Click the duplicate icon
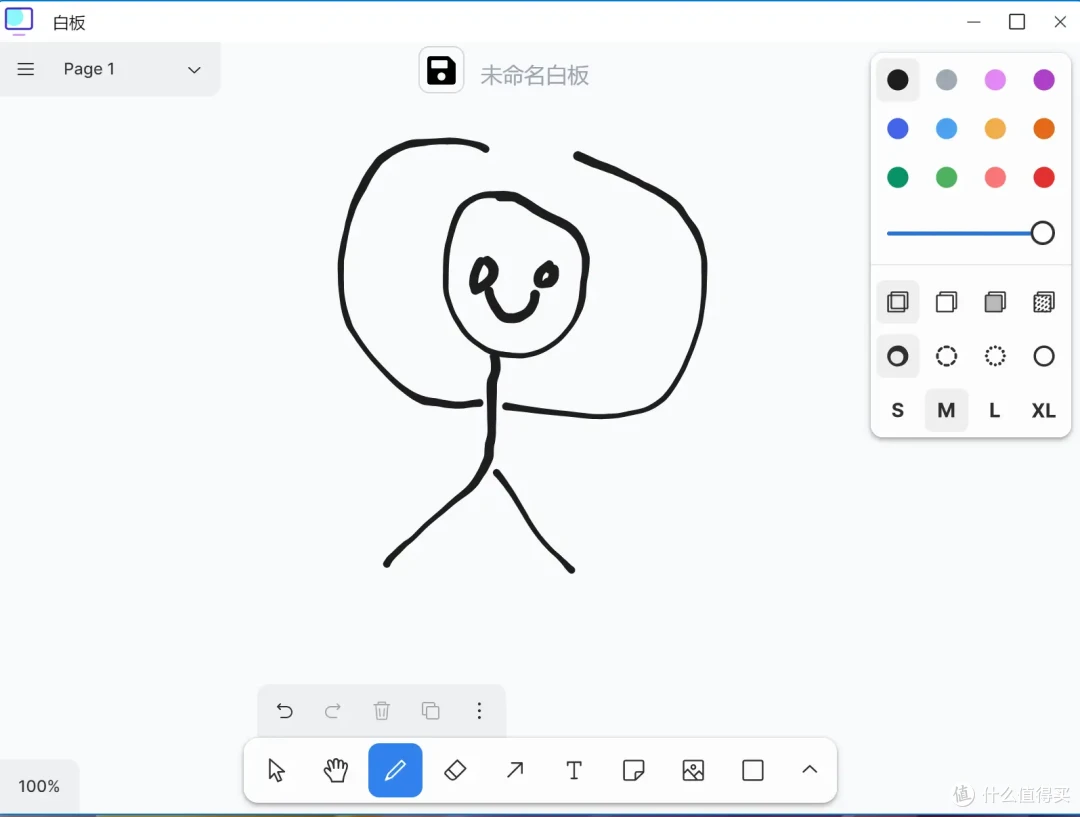1080x817 pixels. click(430, 710)
